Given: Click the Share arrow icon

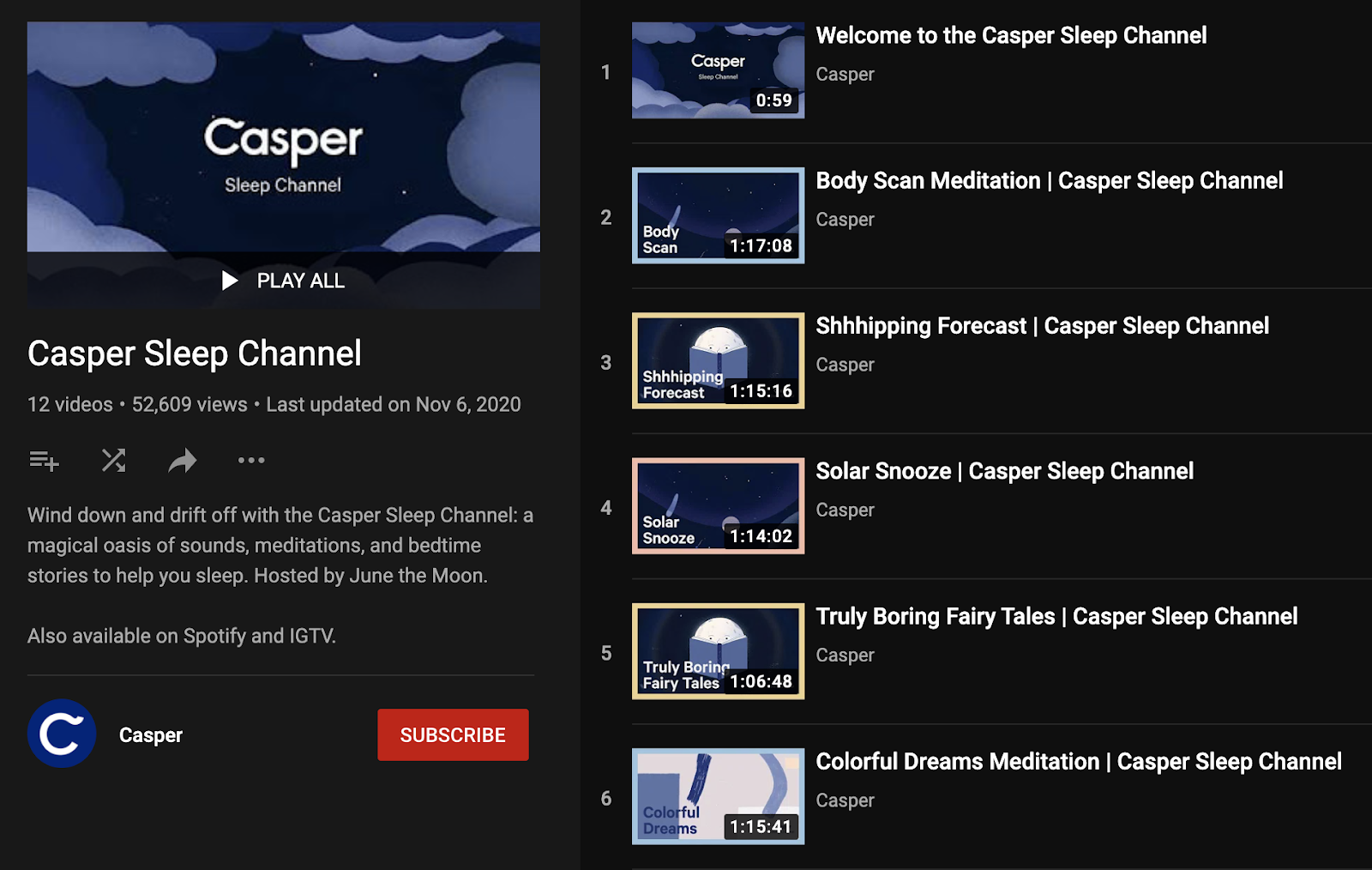Looking at the screenshot, I should pyautogui.click(x=182, y=461).
